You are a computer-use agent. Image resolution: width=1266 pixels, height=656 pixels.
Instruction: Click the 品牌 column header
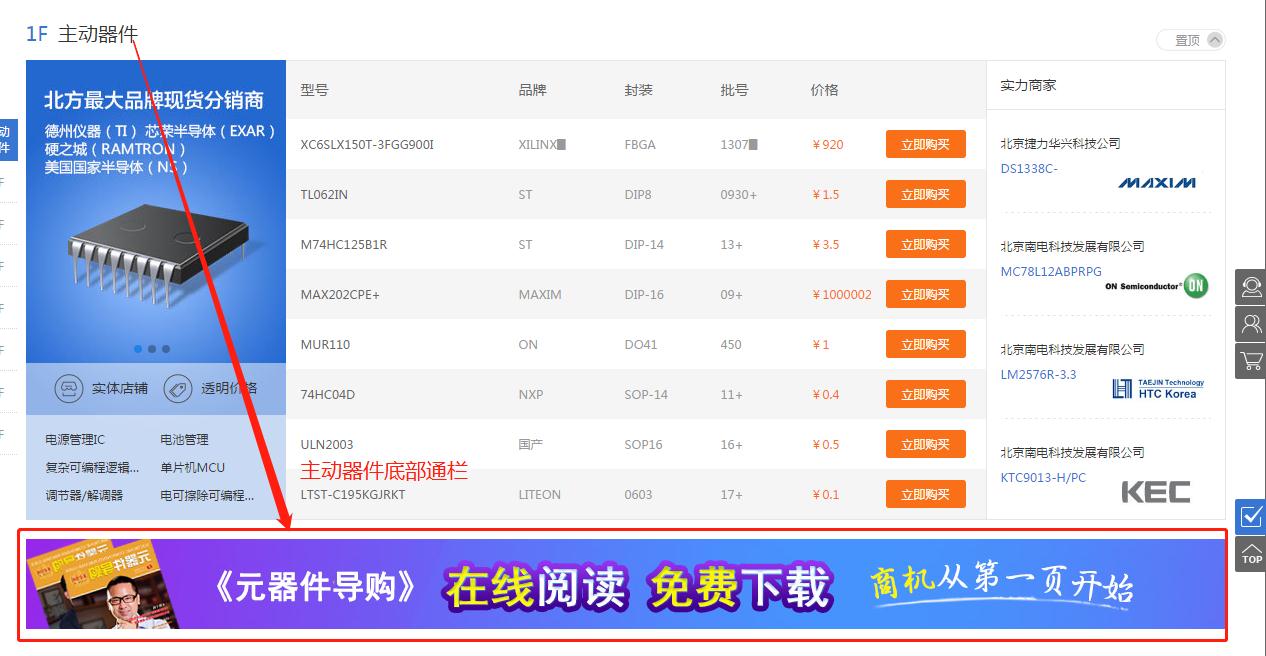[533, 90]
